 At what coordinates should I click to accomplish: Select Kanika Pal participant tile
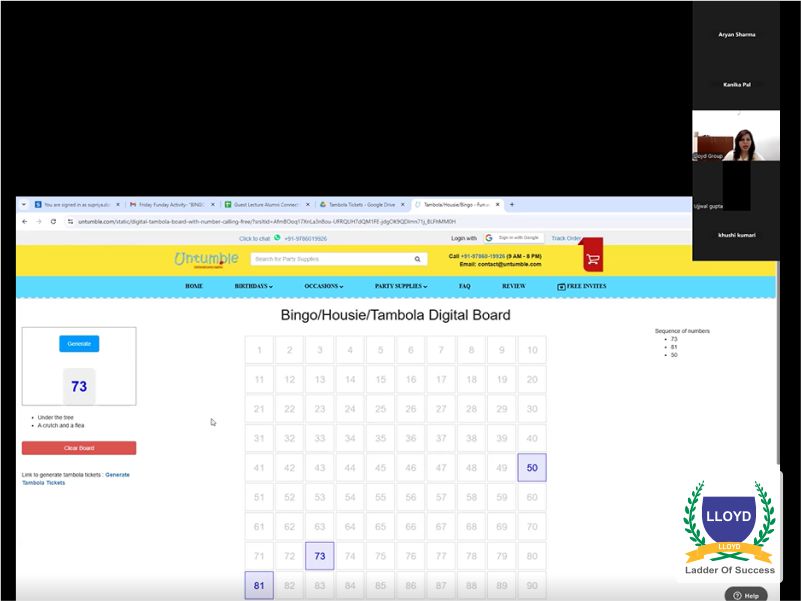tap(736, 84)
